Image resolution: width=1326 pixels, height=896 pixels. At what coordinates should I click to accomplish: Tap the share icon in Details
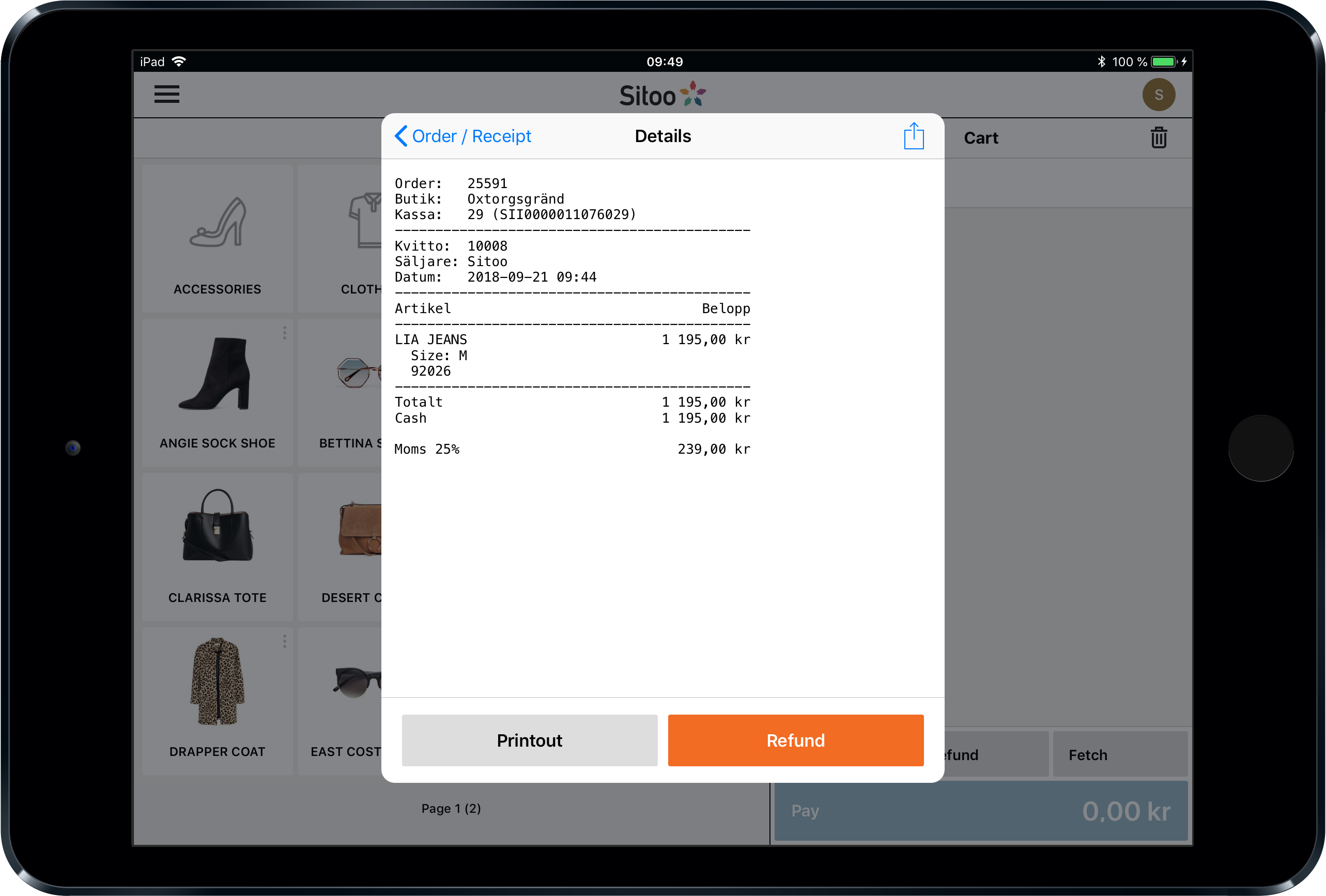914,136
